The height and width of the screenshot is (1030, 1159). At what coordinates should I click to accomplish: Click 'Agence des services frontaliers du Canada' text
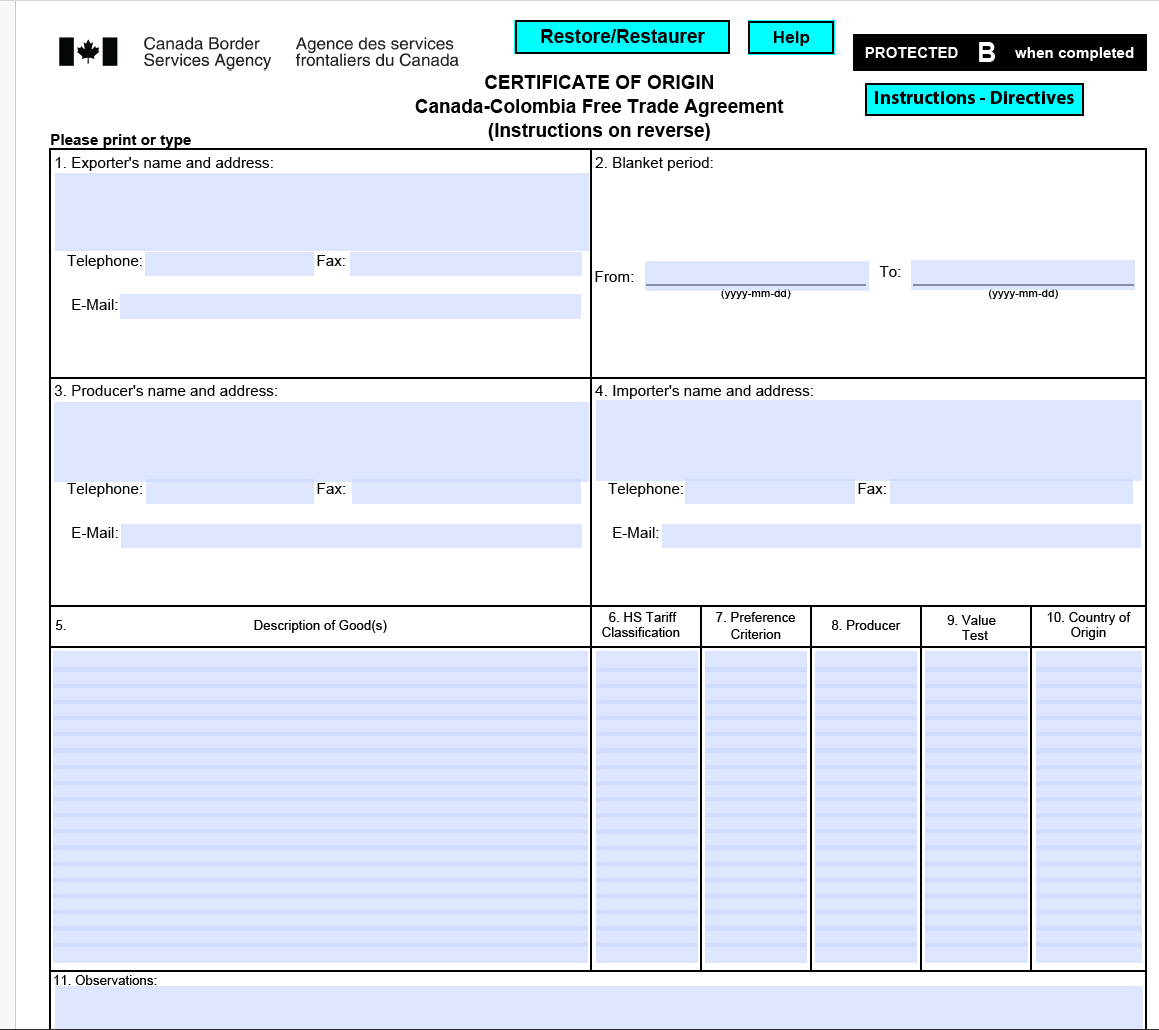coord(377,52)
